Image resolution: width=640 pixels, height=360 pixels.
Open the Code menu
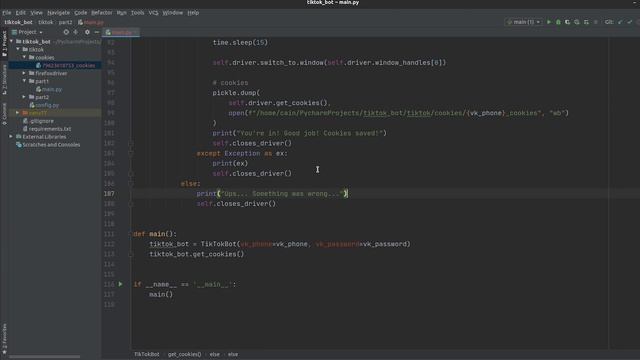[x=80, y=13]
